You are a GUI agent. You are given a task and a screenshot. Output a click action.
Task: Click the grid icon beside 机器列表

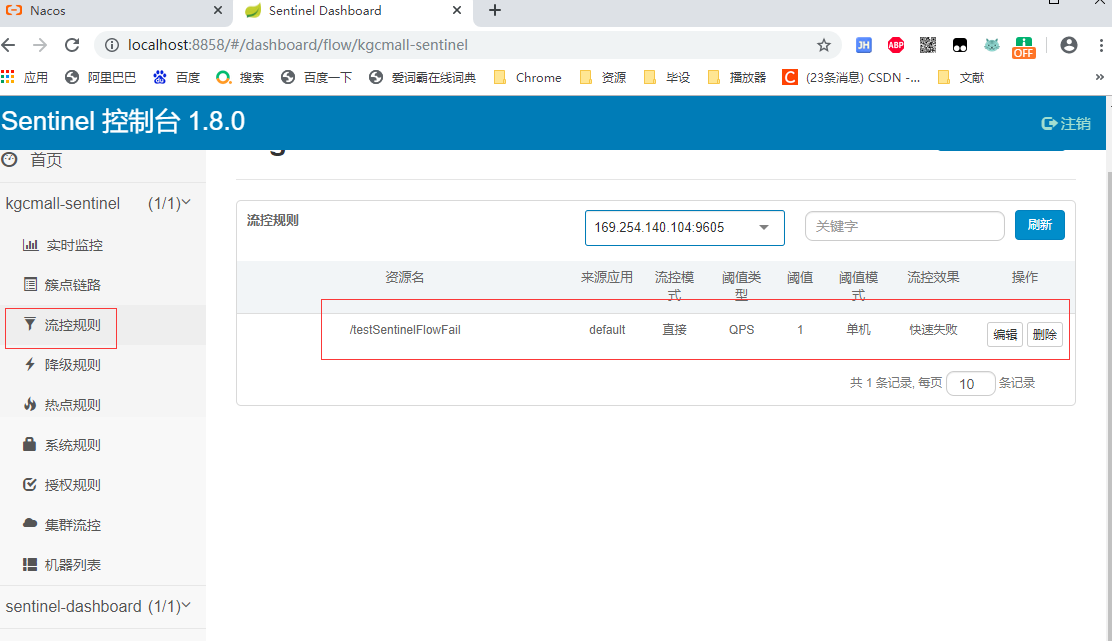(30, 564)
